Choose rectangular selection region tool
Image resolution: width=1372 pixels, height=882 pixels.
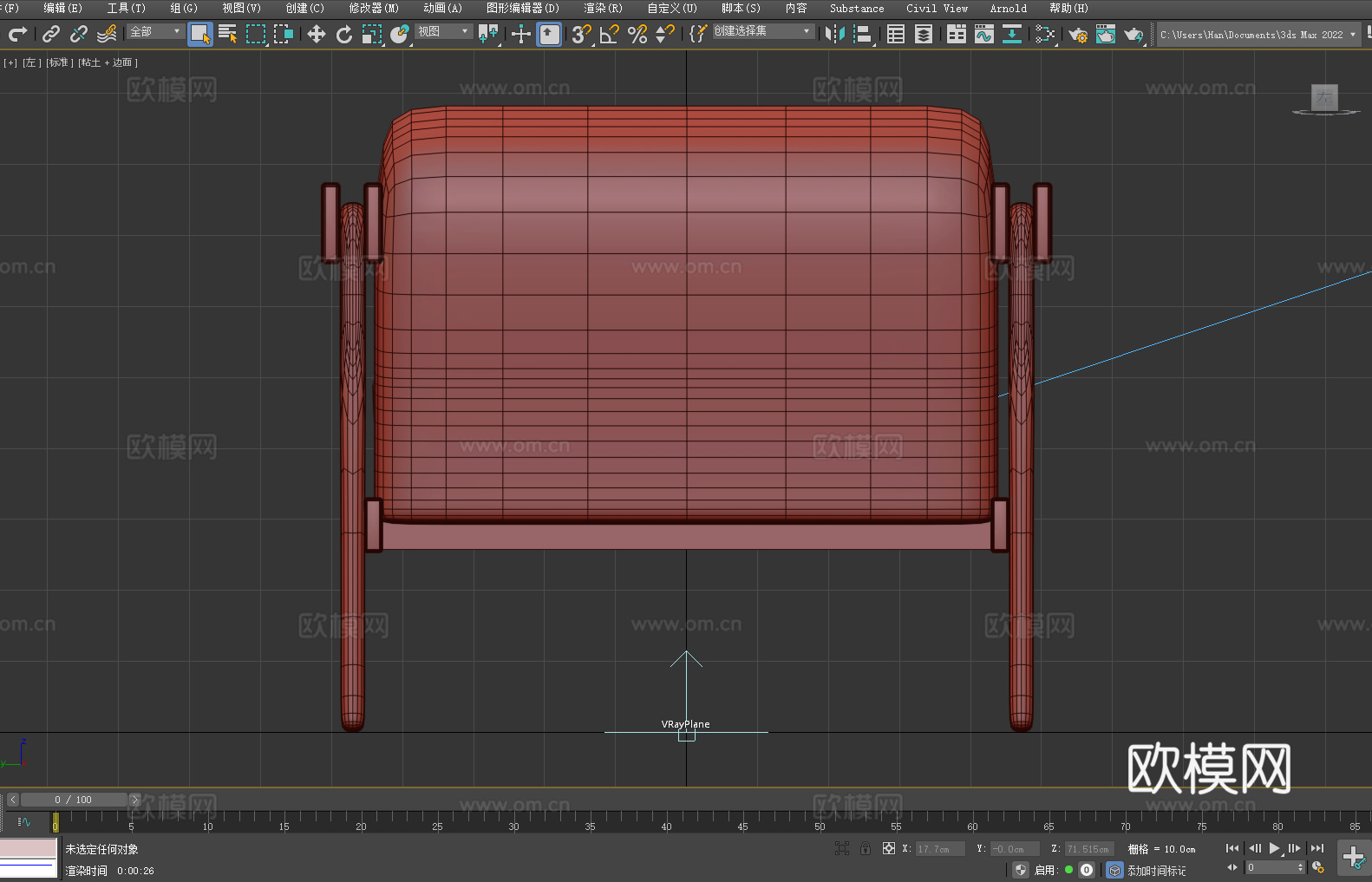click(256, 34)
